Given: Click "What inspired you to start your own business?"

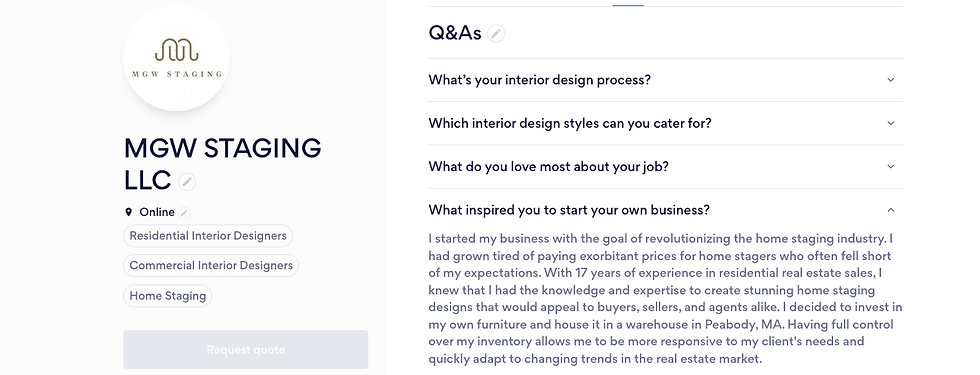Looking at the screenshot, I should click(x=569, y=210).
